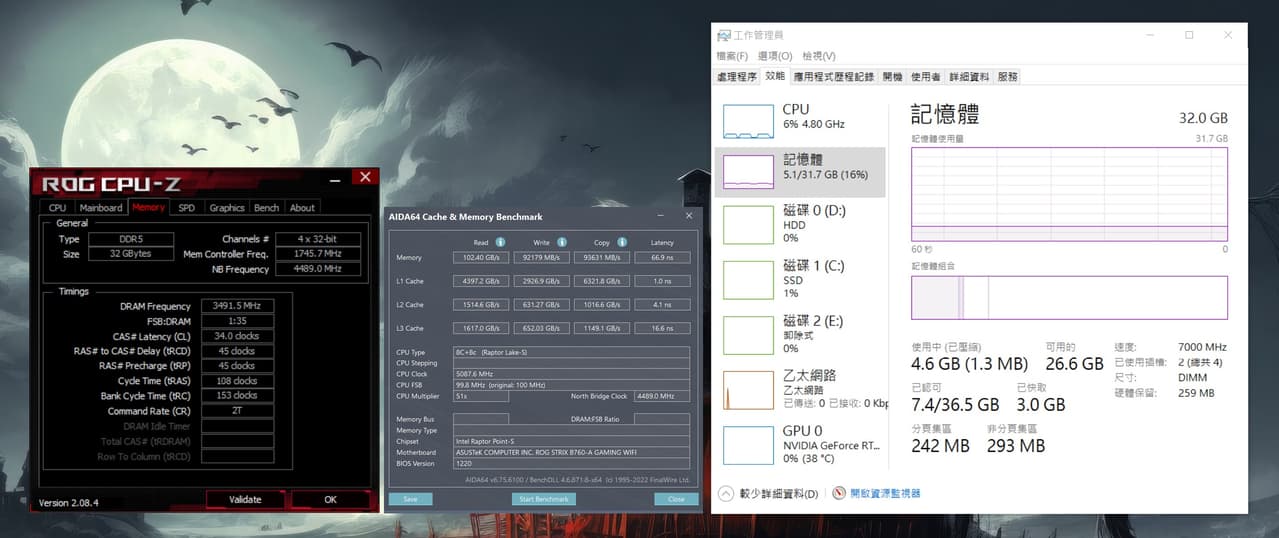Open the 檢視(V) menu in Task Manager
Viewport: 1279px width, 538px height.
click(x=819, y=56)
